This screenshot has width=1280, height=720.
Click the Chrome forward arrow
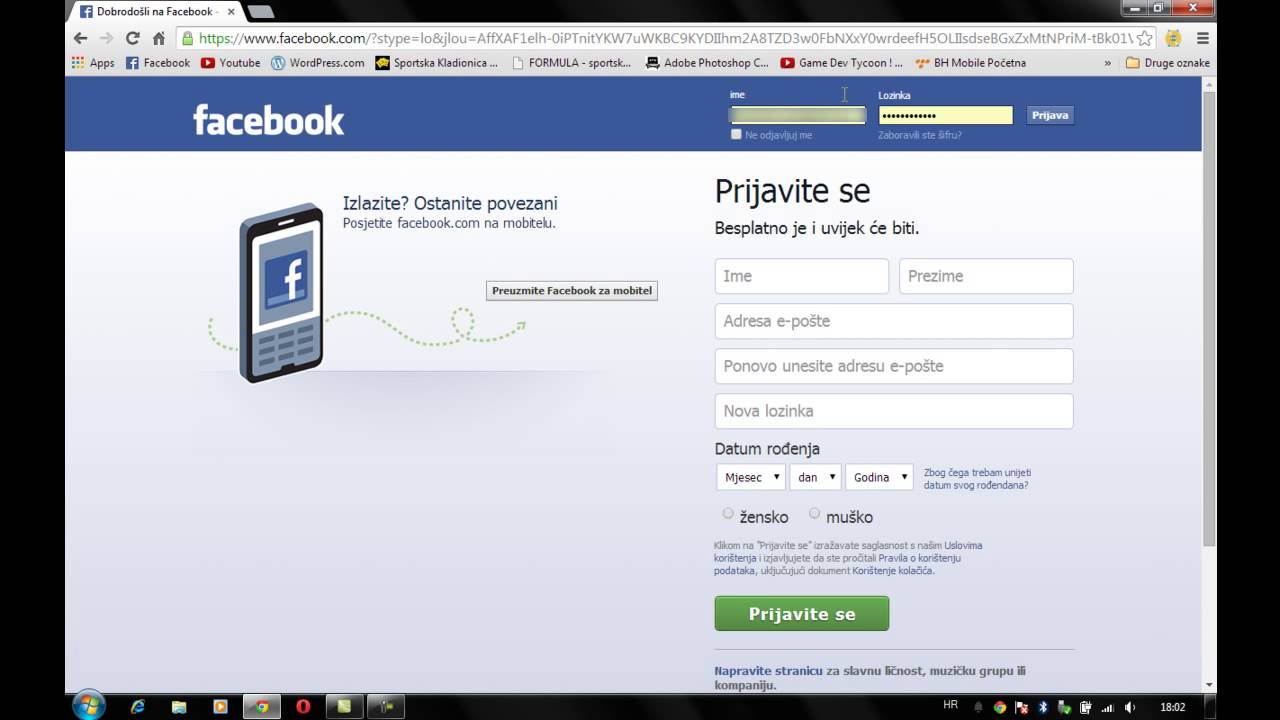[106, 38]
